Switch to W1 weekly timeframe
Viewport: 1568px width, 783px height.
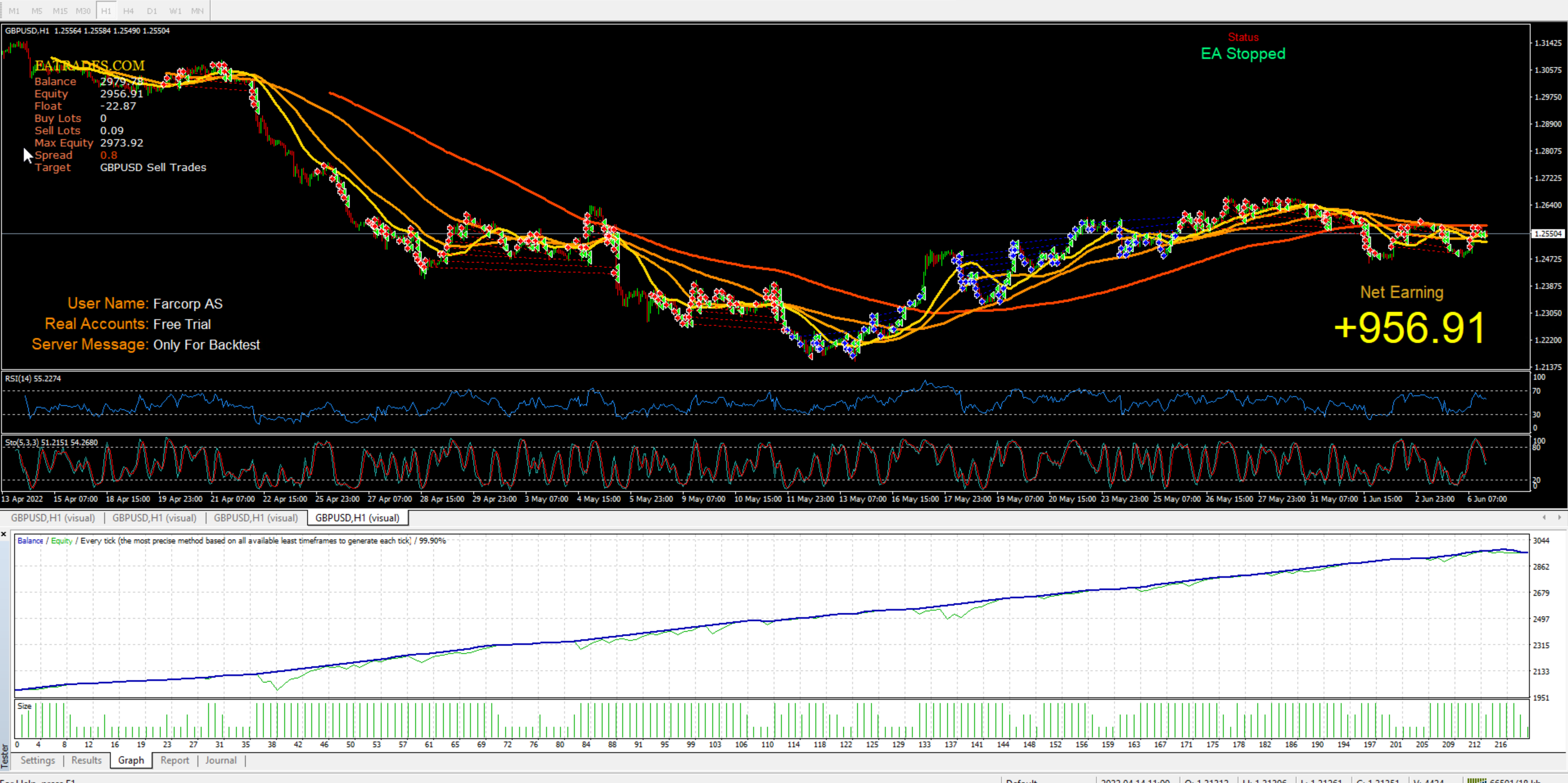(x=175, y=11)
